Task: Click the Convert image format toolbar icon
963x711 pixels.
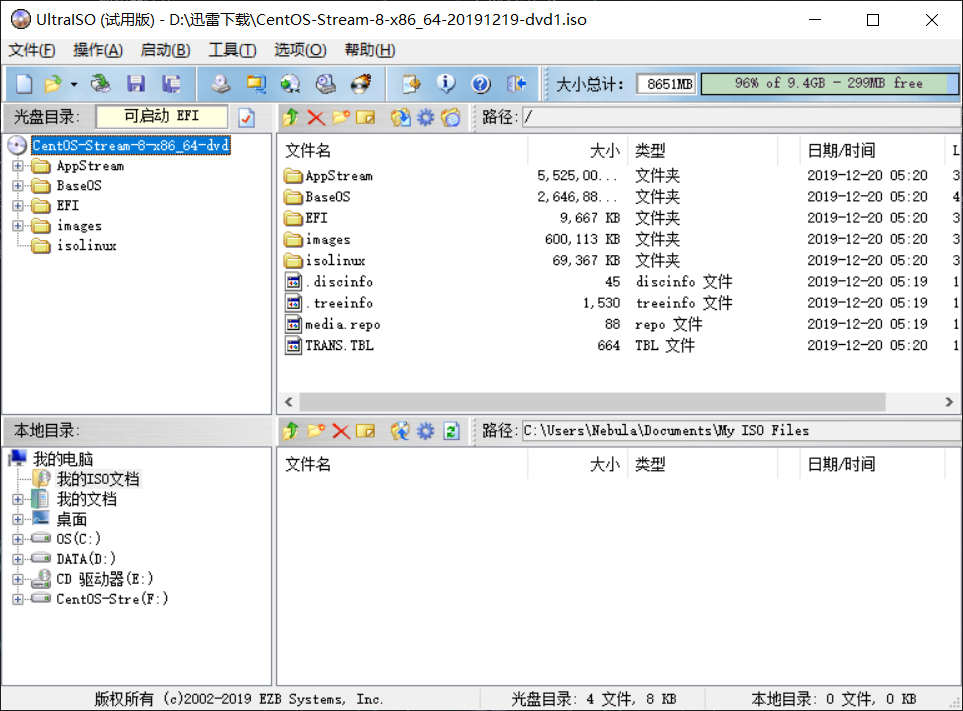Action: click(255, 84)
